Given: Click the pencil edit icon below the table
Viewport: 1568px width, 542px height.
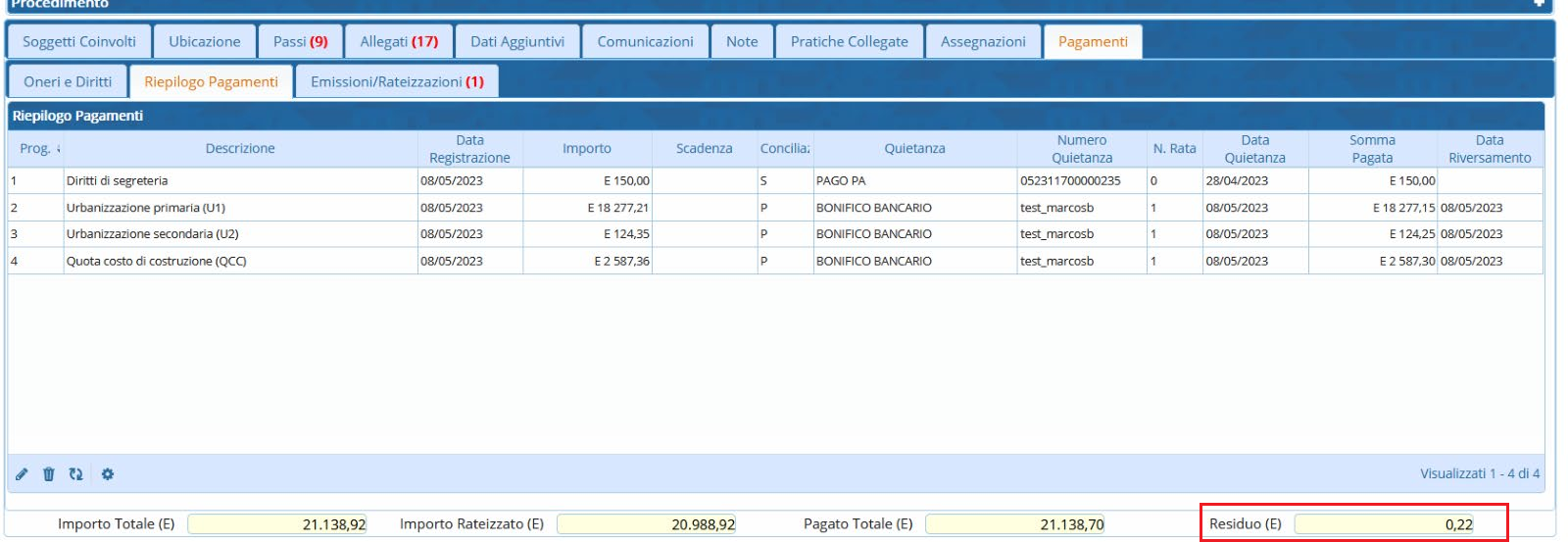Looking at the screenshot, I should pyautogui.click(x=22, y=474).
